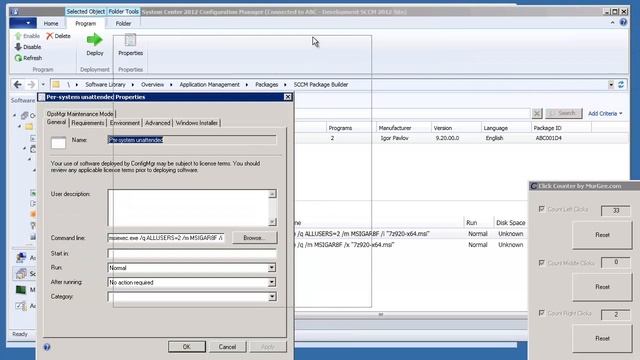Open the Requirements tab
The image size is (640, 360).
tap(88, 123)
